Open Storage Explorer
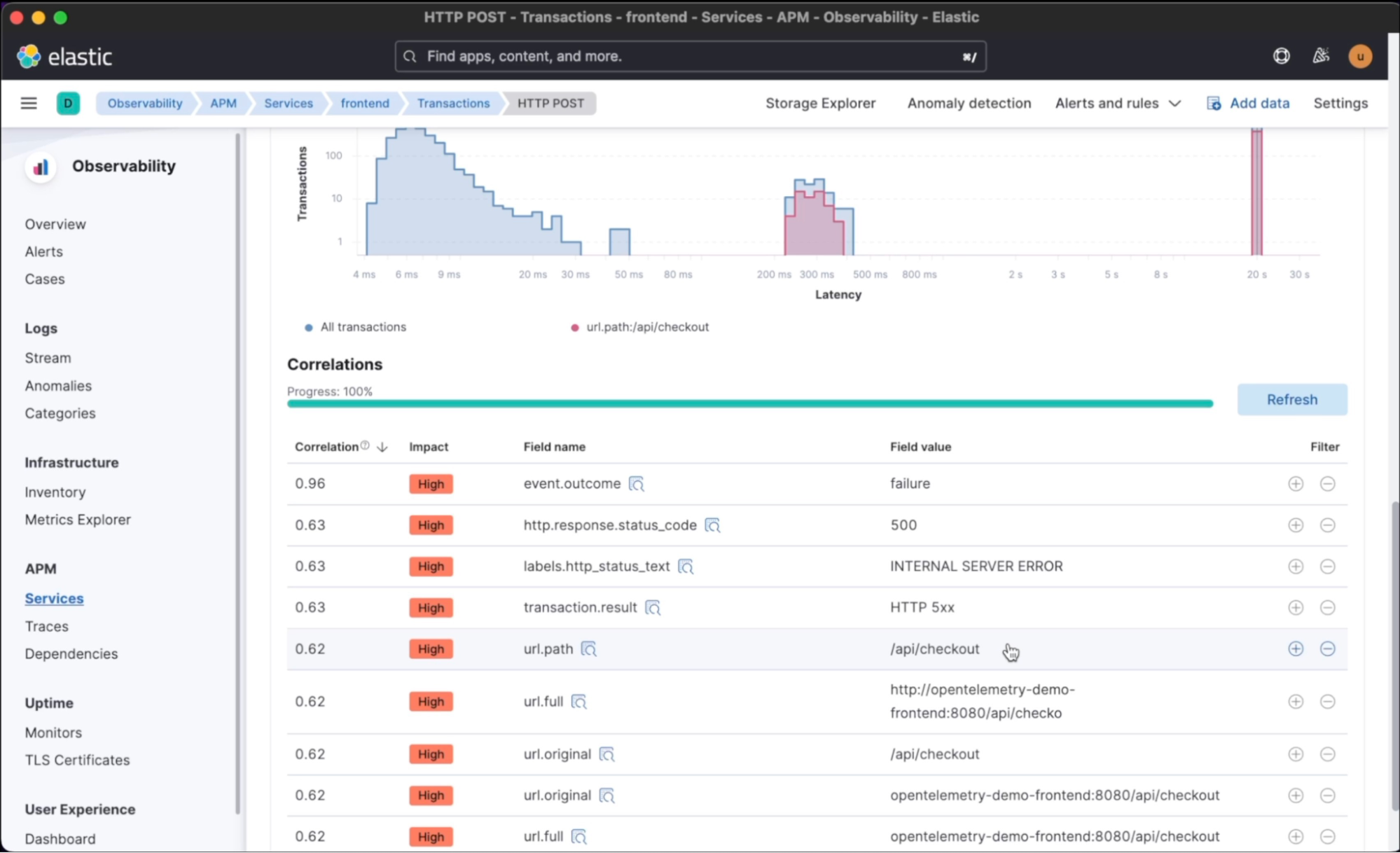Viewport: 1400px width, 853px height. coord(820,103)
